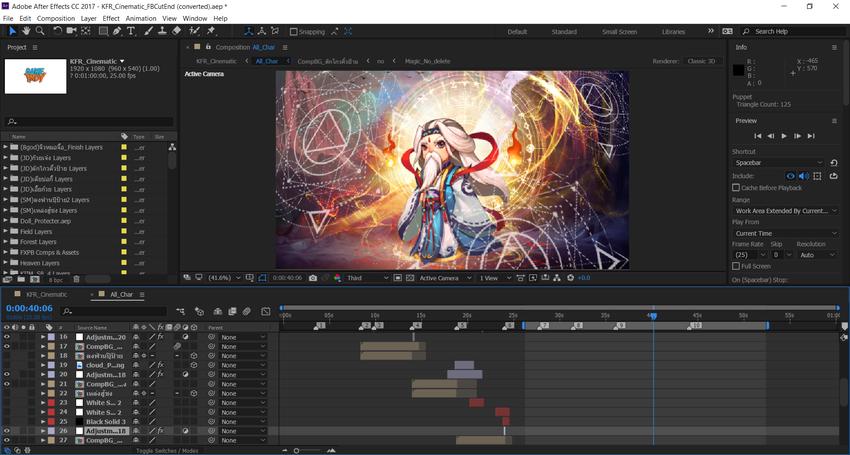Viewport: 850px width, 455px height.
Task: Jump to first frame in Preview
Action: coord(758,136)
